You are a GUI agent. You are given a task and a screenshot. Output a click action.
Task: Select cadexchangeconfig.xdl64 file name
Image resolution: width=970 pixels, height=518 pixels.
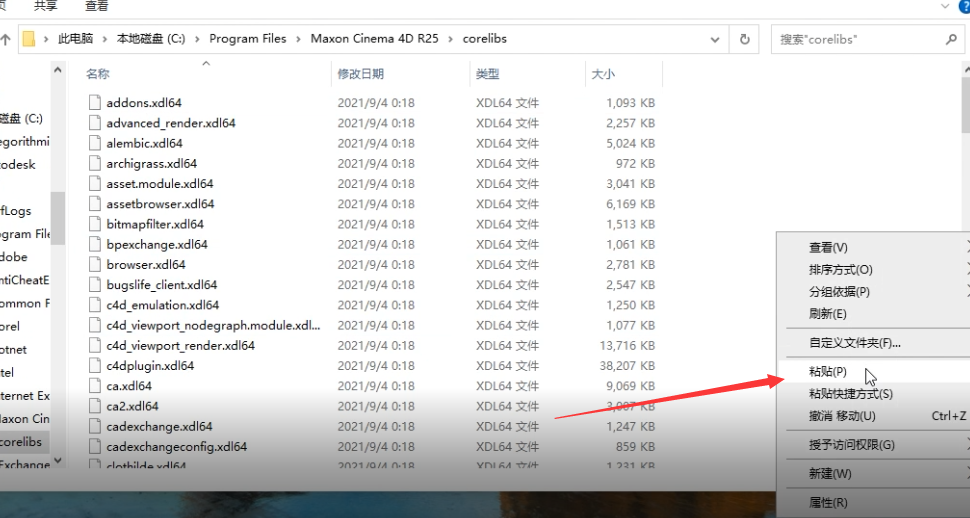point(176,446)
